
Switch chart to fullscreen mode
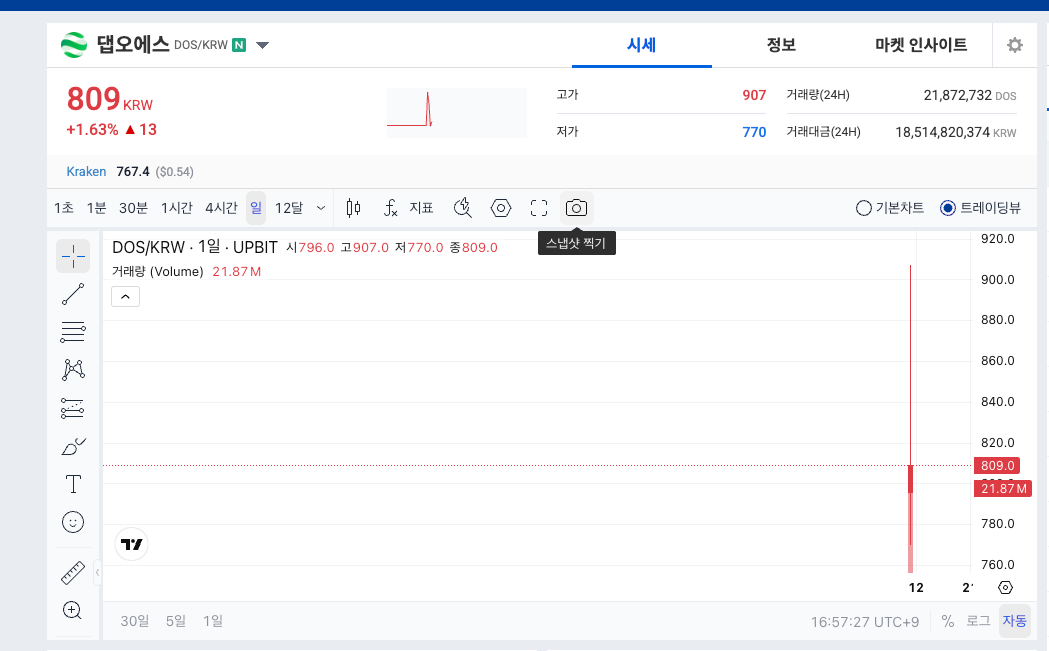[x=539, y=208]
